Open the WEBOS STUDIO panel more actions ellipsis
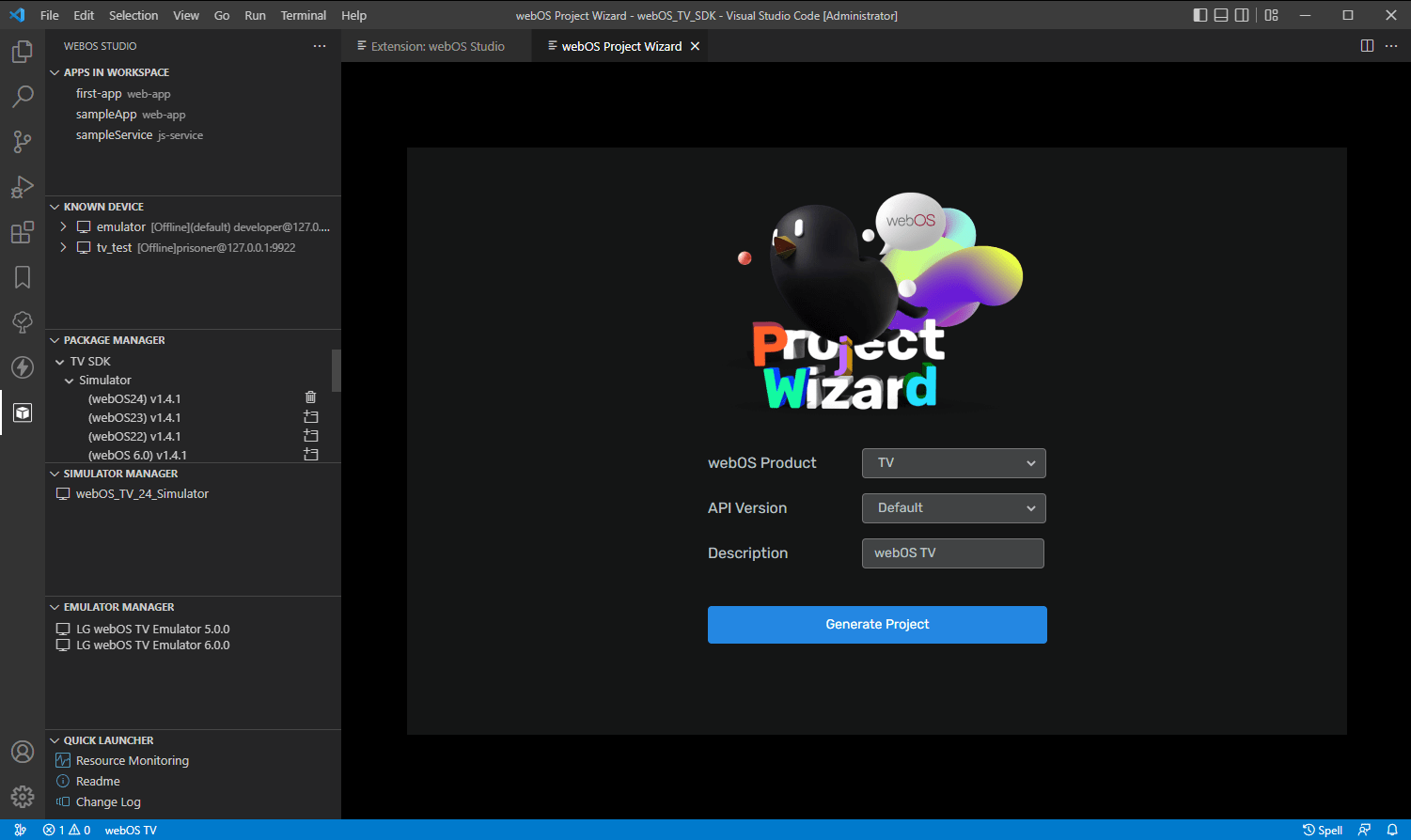Viewport: 1411px width, 840px height. coord(320,46)
